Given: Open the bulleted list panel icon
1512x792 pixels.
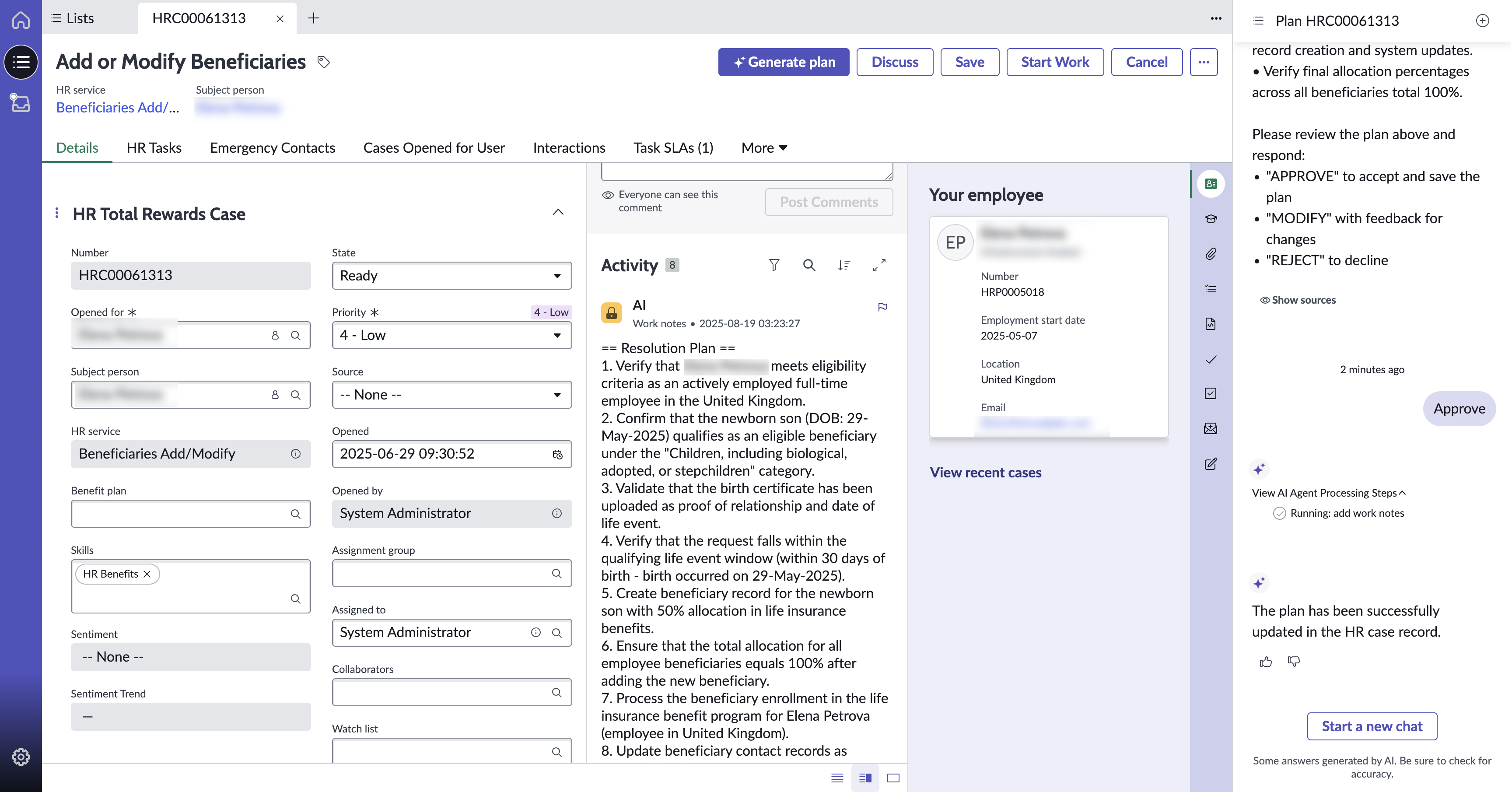Looking at the screenshot, I should point(1210,289).
